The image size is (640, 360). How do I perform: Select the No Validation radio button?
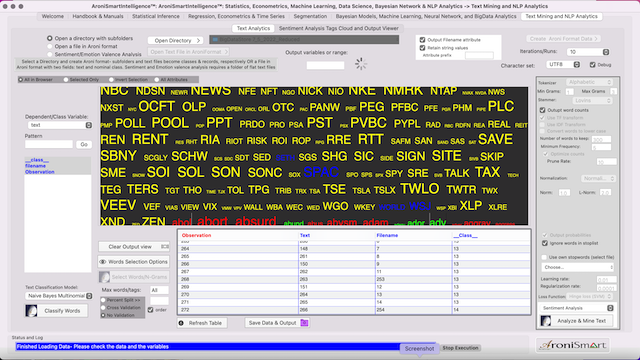click(x=103, y=315)
